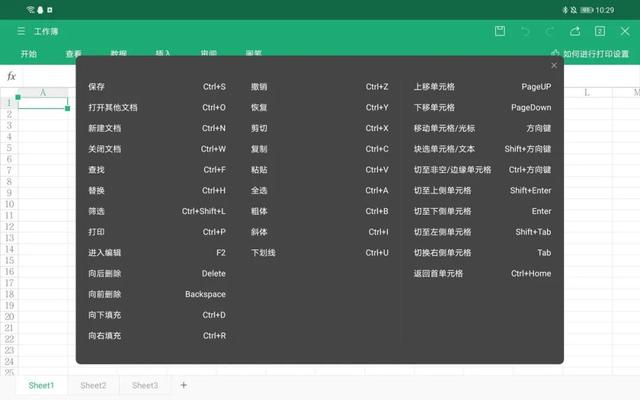This screenshot has height=400, width=640.
Task: Switch to the Sheet2 tab
Action: pyautogui.click(x=93, y=385)
